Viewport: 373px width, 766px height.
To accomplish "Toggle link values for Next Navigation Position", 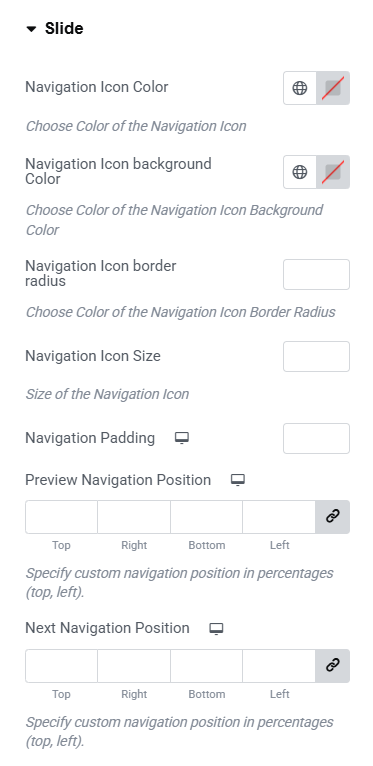I will 332,665.
